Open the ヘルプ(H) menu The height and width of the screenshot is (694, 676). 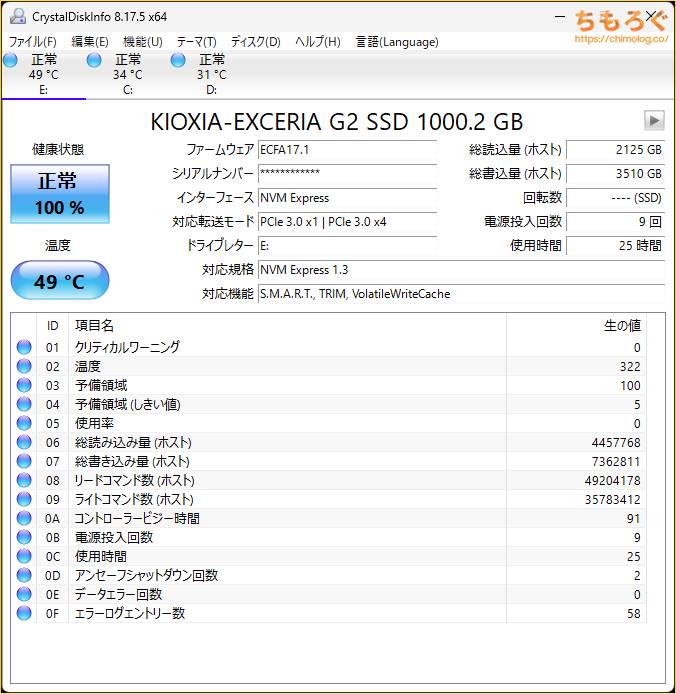pyautogui.click(x=318, y=42)
